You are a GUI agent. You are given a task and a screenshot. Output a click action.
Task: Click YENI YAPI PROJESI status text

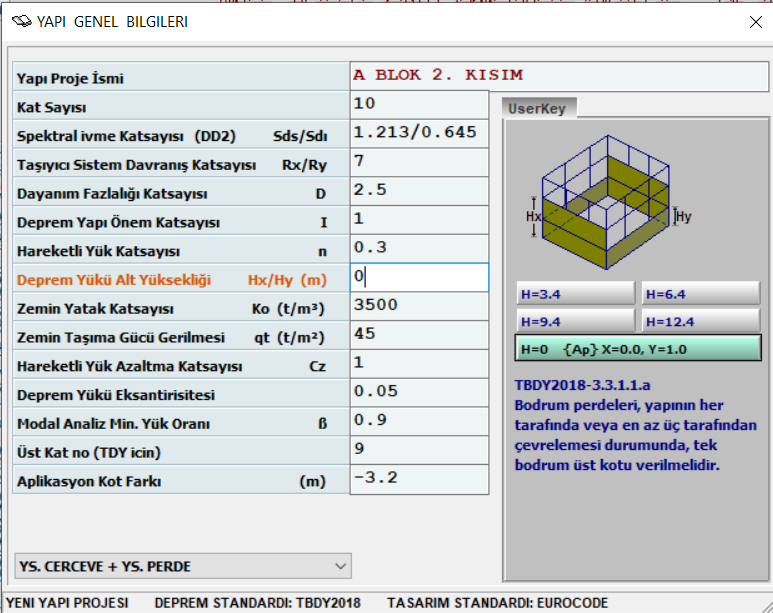click(67, 603)
